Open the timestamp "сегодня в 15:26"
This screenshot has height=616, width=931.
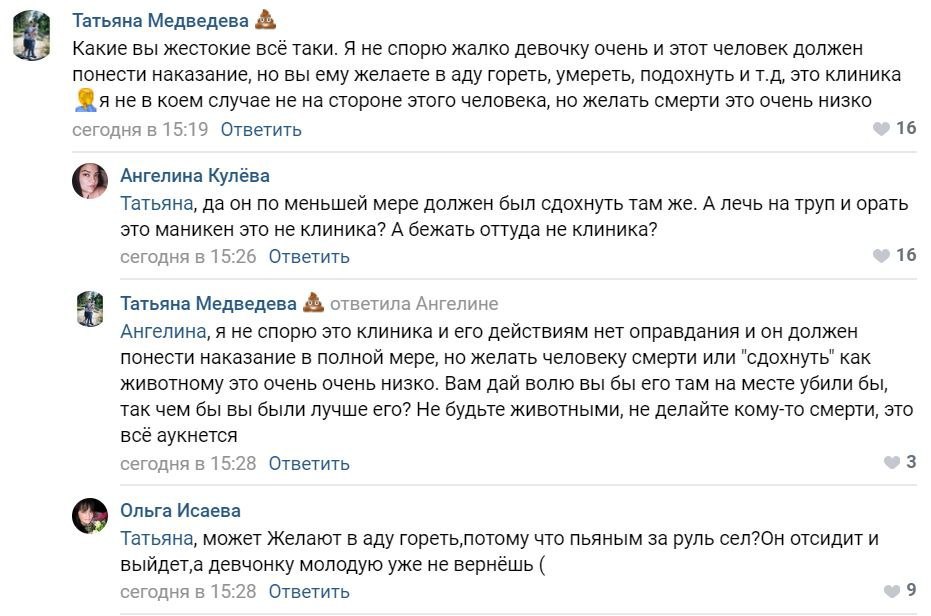click(188, 256)
